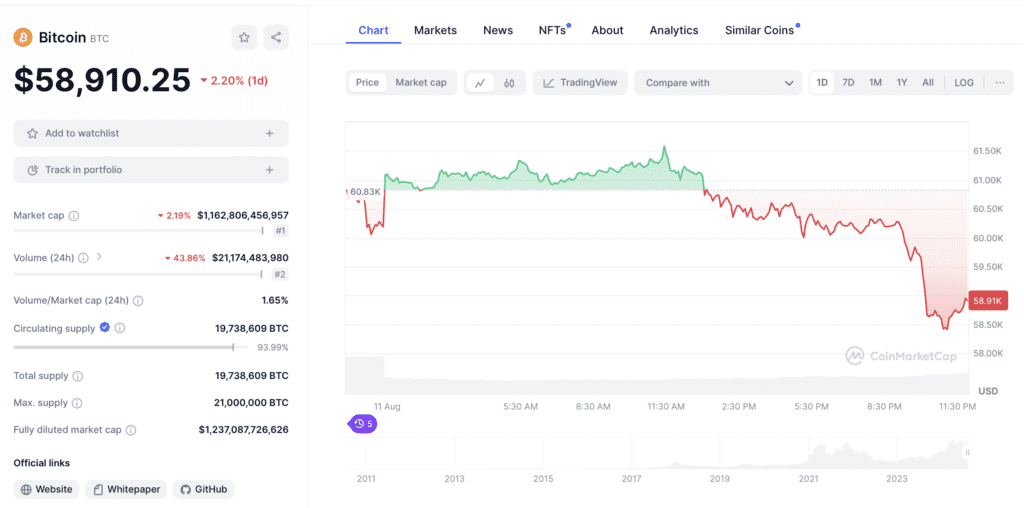Viewport: 1024px width, 508px height.
Task: Select the 7D time range
Action: pyautogui.click(x=848, y=82)
